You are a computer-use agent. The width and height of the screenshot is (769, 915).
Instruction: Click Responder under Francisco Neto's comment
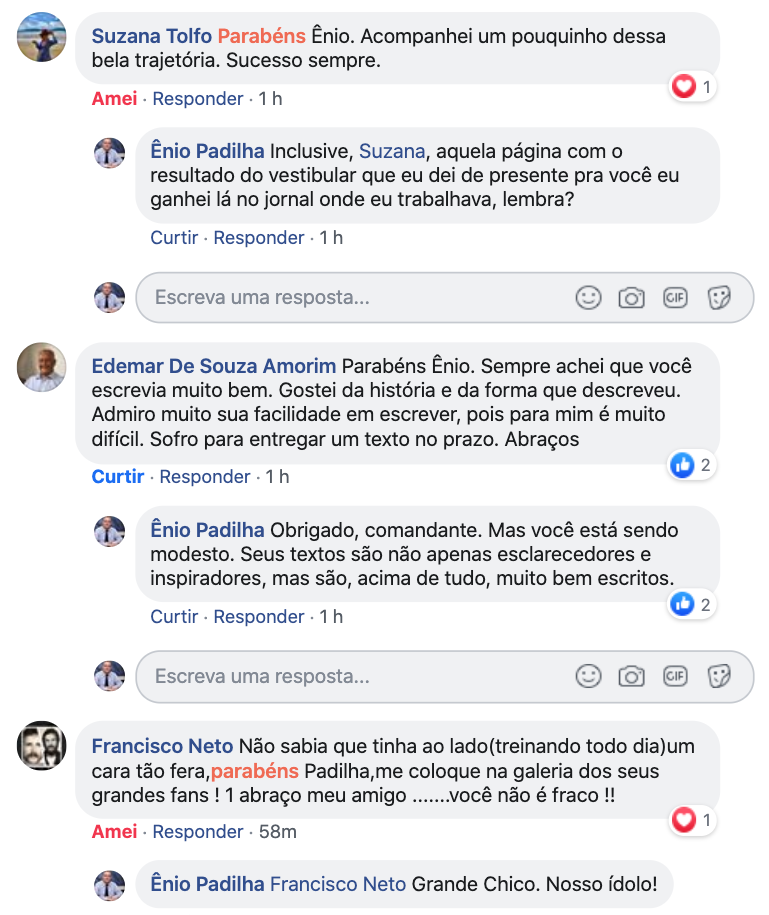[x=198, y=832]
